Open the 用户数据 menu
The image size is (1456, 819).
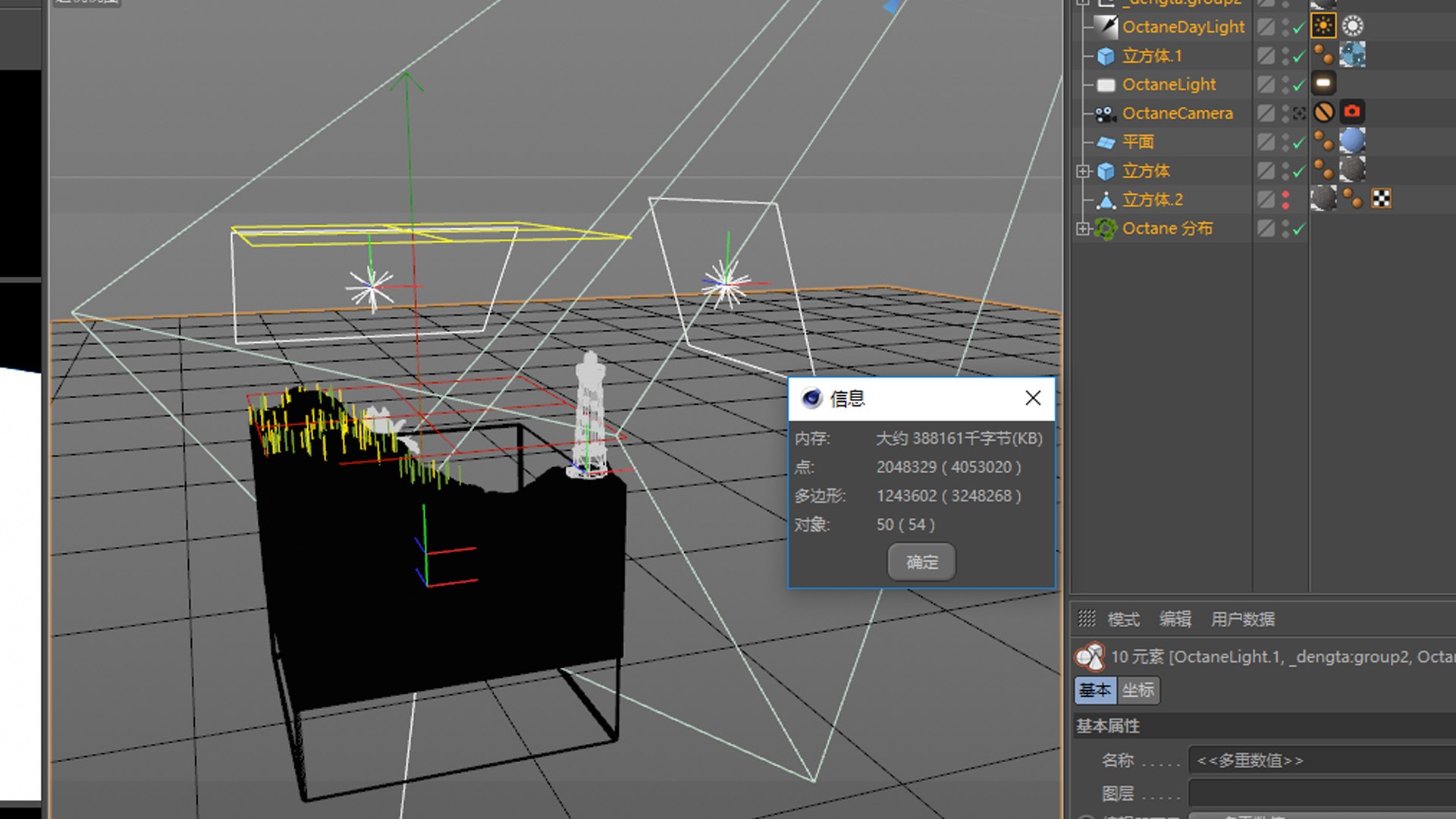[x=1242, y=619]
